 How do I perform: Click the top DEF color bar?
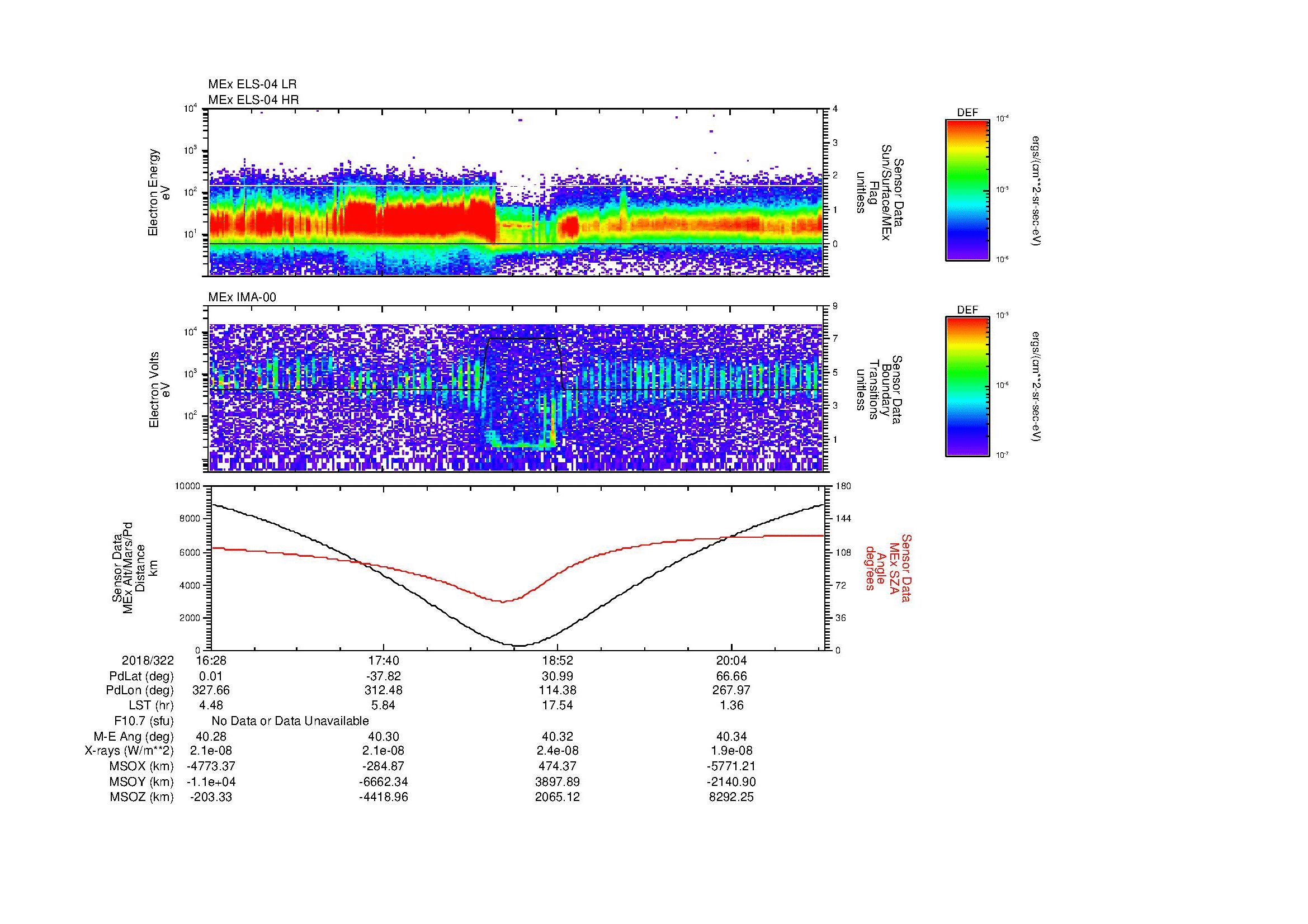967,189
